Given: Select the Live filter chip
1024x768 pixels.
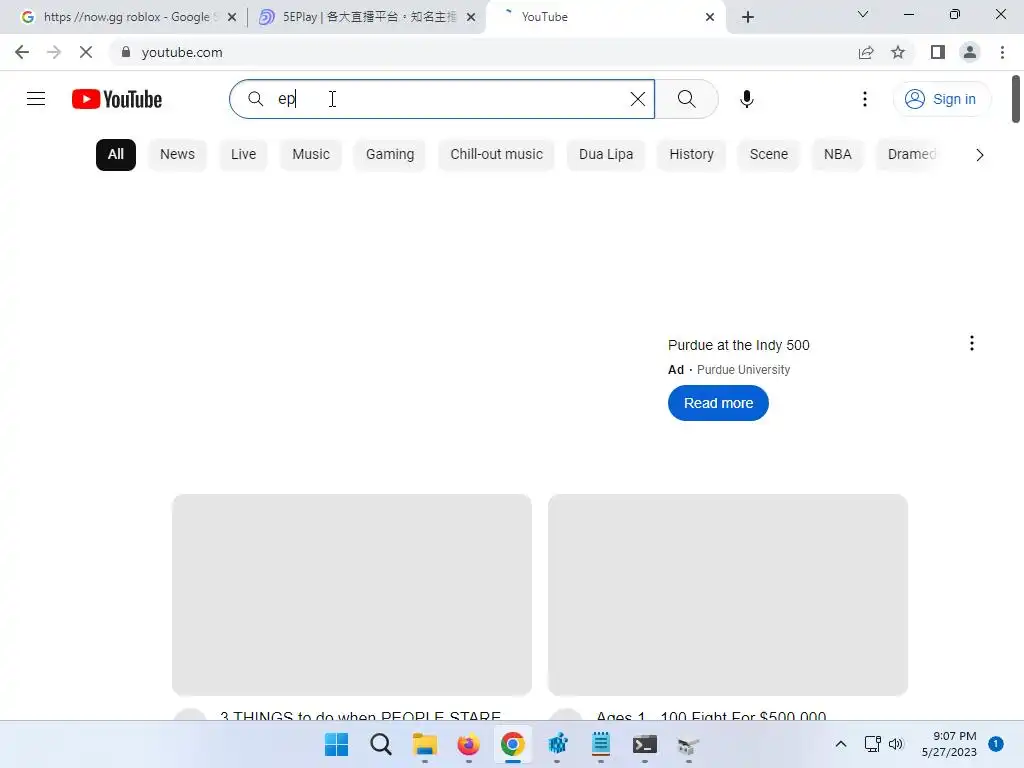Looking at the screenshot, I should click(244, 155).
